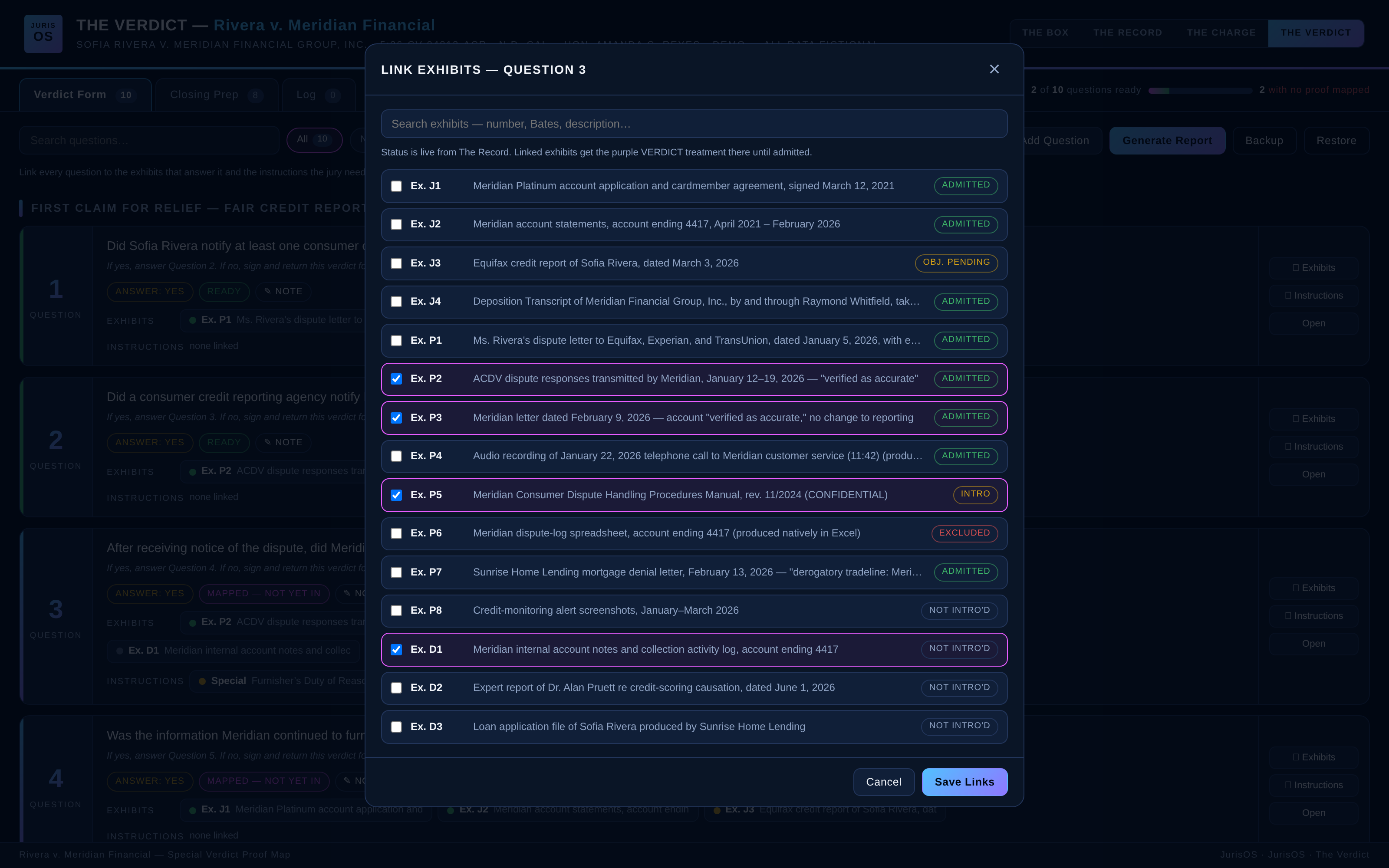Click the Ex. P7 description text
The height and width of the screenshot is (868, 1389).
tap(697, 572)
